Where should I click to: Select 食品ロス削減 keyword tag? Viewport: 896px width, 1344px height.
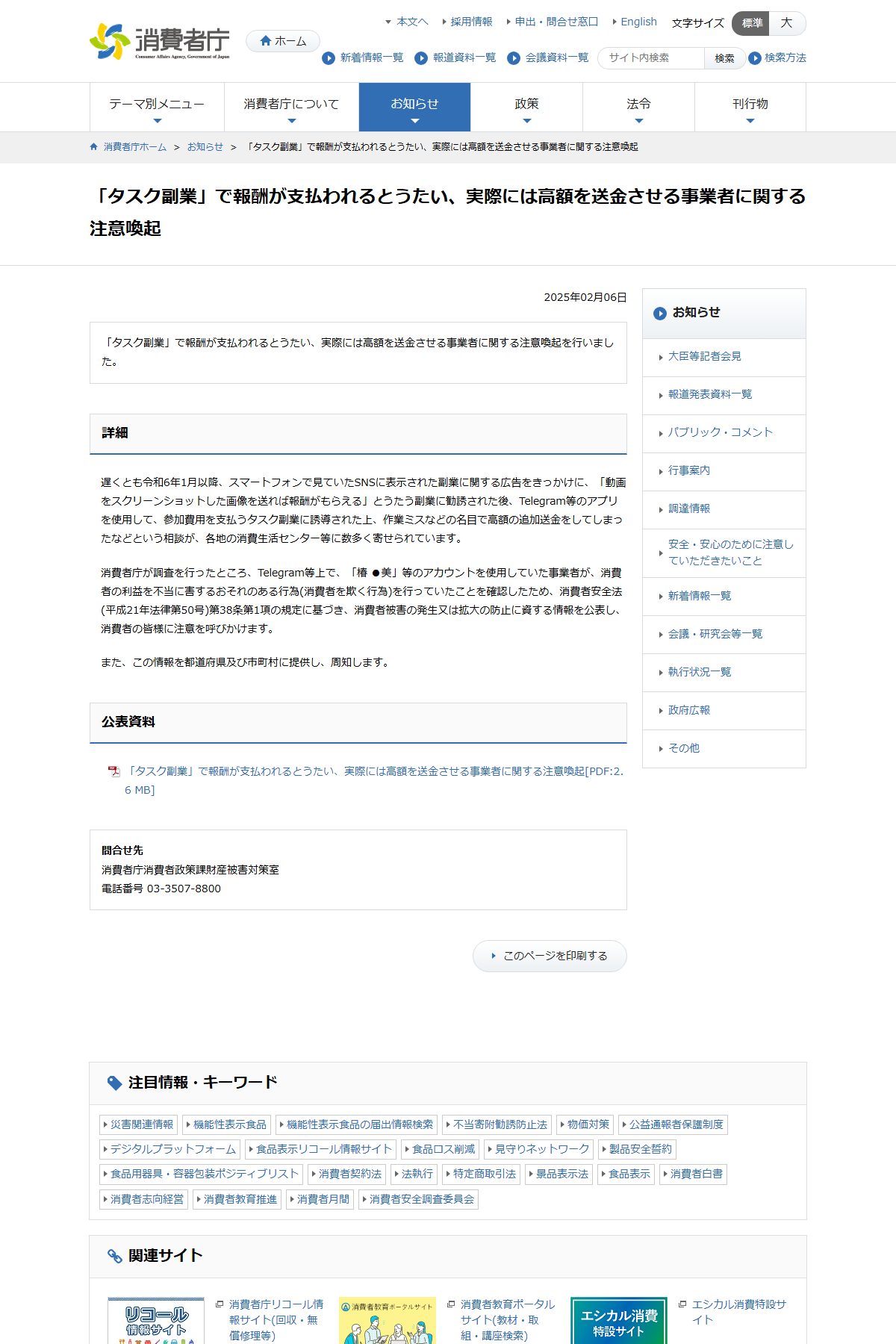coord(441,1149)
